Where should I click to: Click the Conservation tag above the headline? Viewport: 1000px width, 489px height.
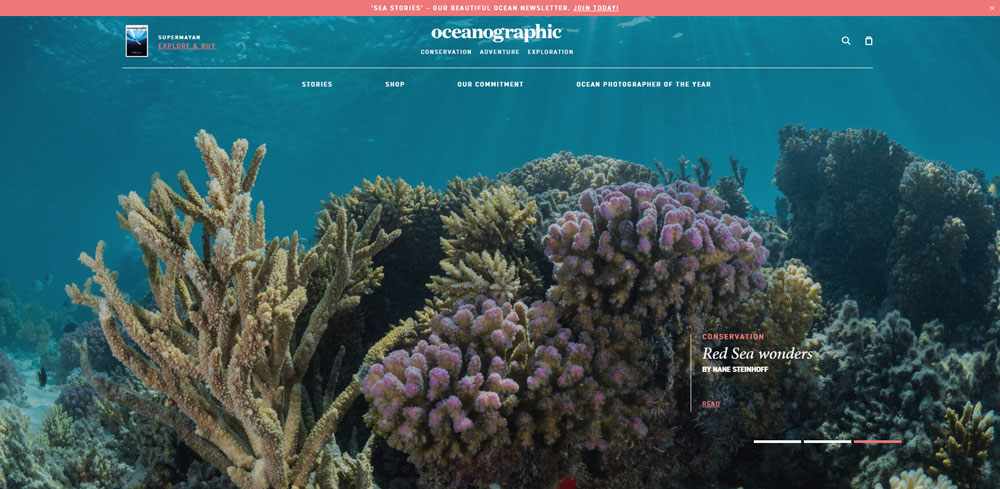pos(733,337)
